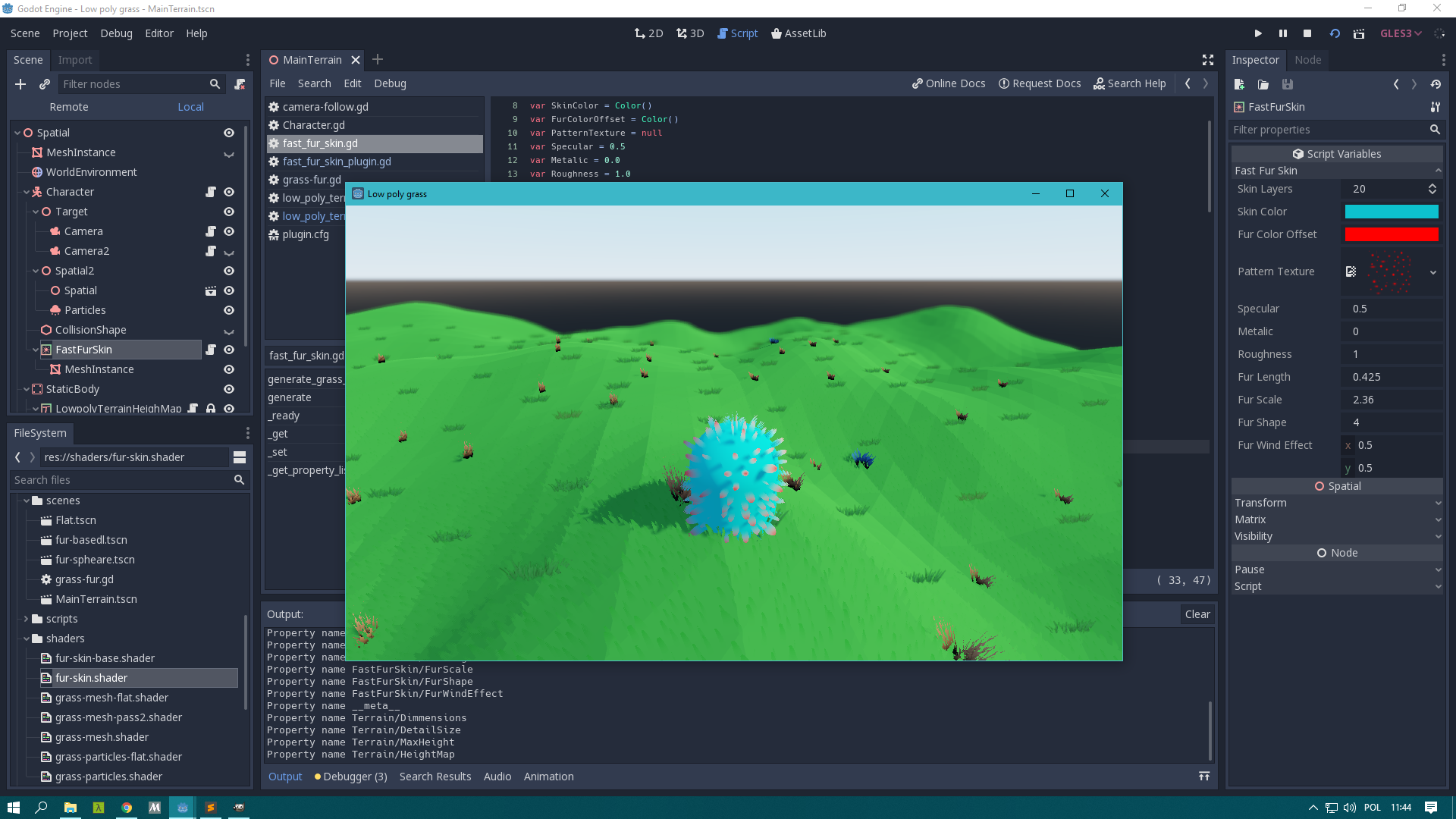Open script attached to FastFurSkin node
Screen dimensions: 1456x819
point(211,350)
